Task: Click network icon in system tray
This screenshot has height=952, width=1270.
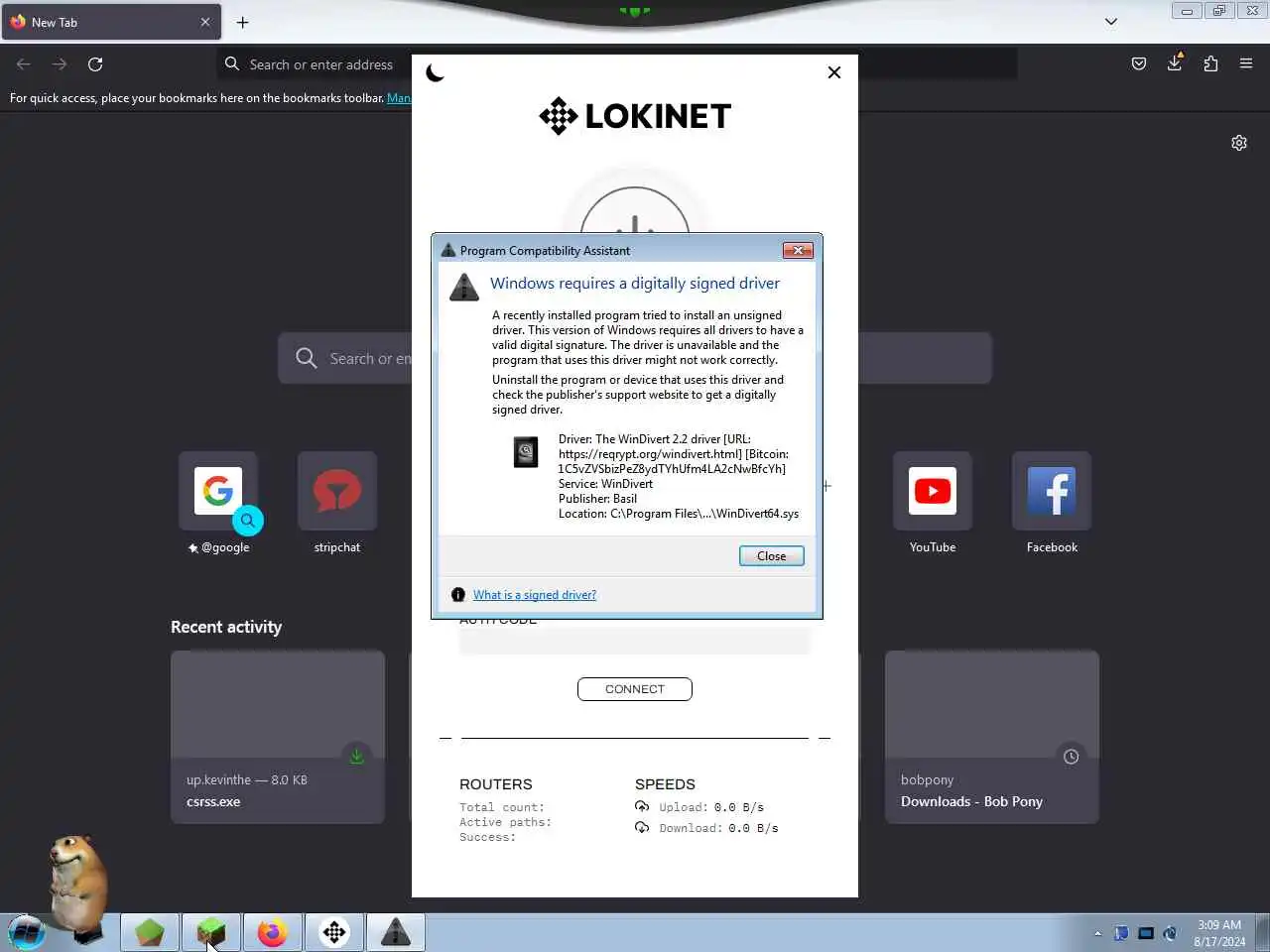Action: (1146, 933)
